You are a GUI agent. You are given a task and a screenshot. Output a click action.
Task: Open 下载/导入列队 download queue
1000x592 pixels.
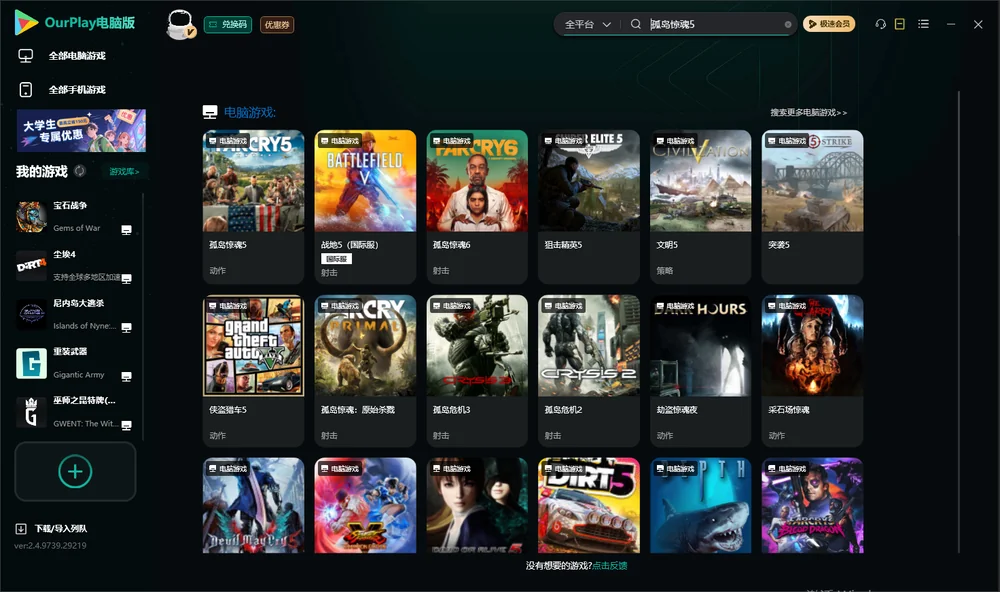point(61,529)
